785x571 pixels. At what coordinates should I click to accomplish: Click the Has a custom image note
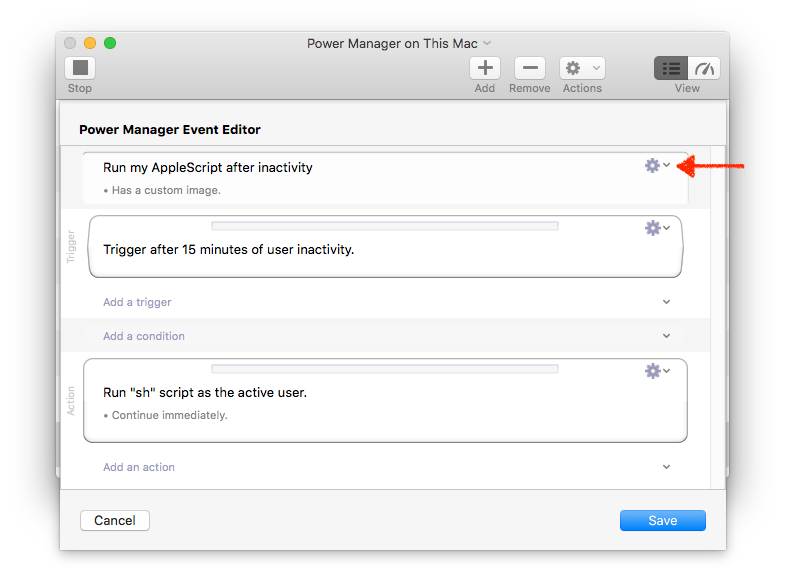click(x=162, y=191)
